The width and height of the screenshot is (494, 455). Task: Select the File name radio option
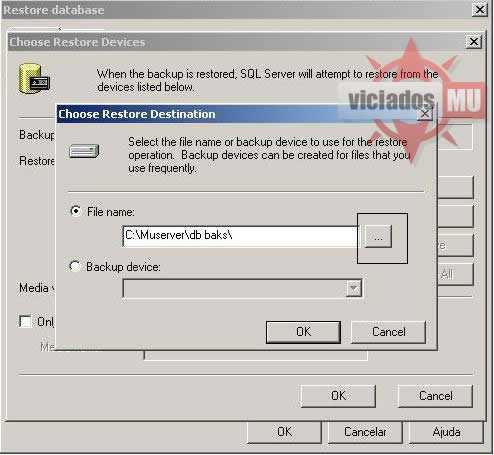pyautogui.click(x=76, y=211)
